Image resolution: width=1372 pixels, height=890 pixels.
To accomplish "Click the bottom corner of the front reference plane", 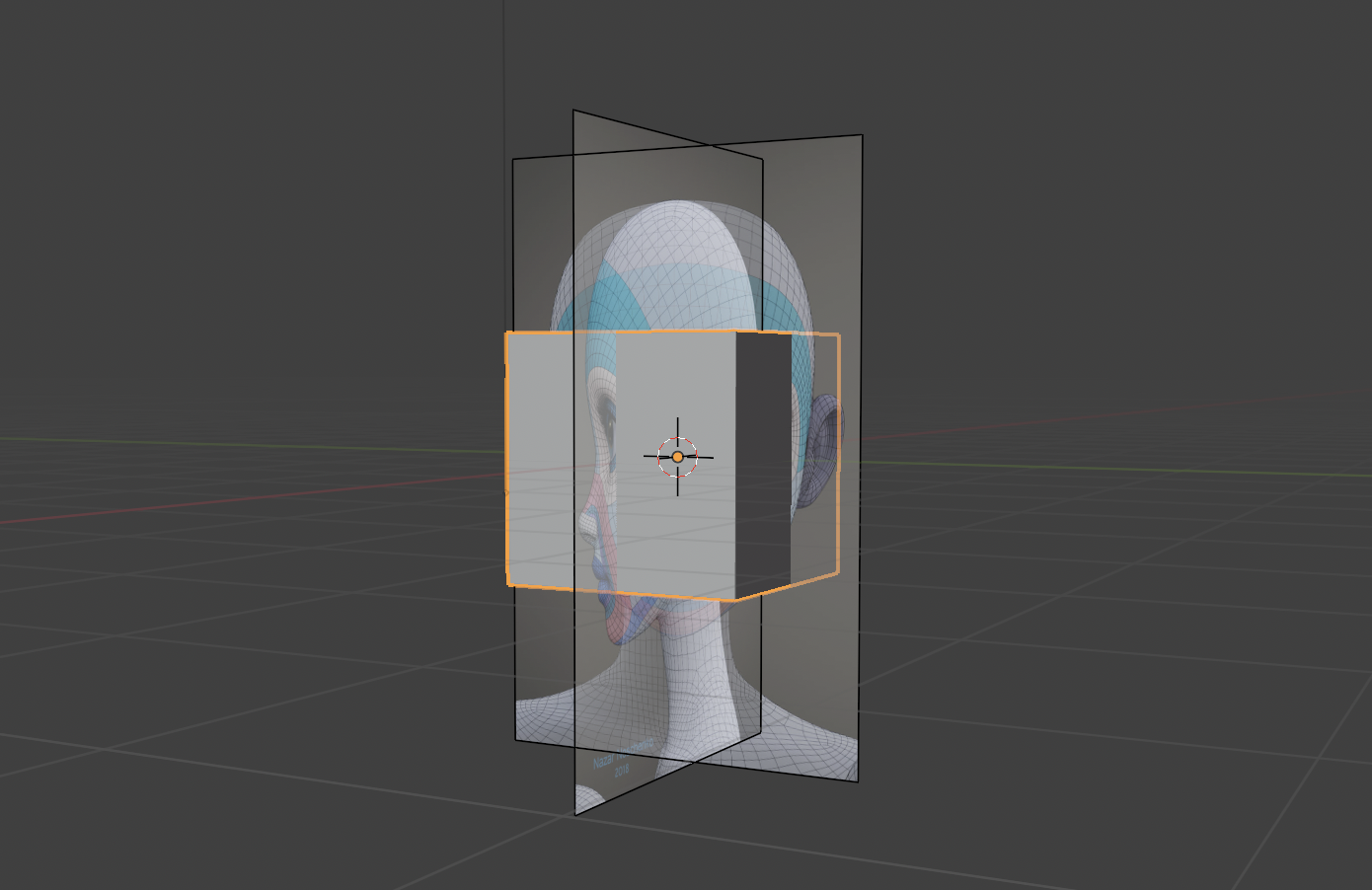I will 575,814.
